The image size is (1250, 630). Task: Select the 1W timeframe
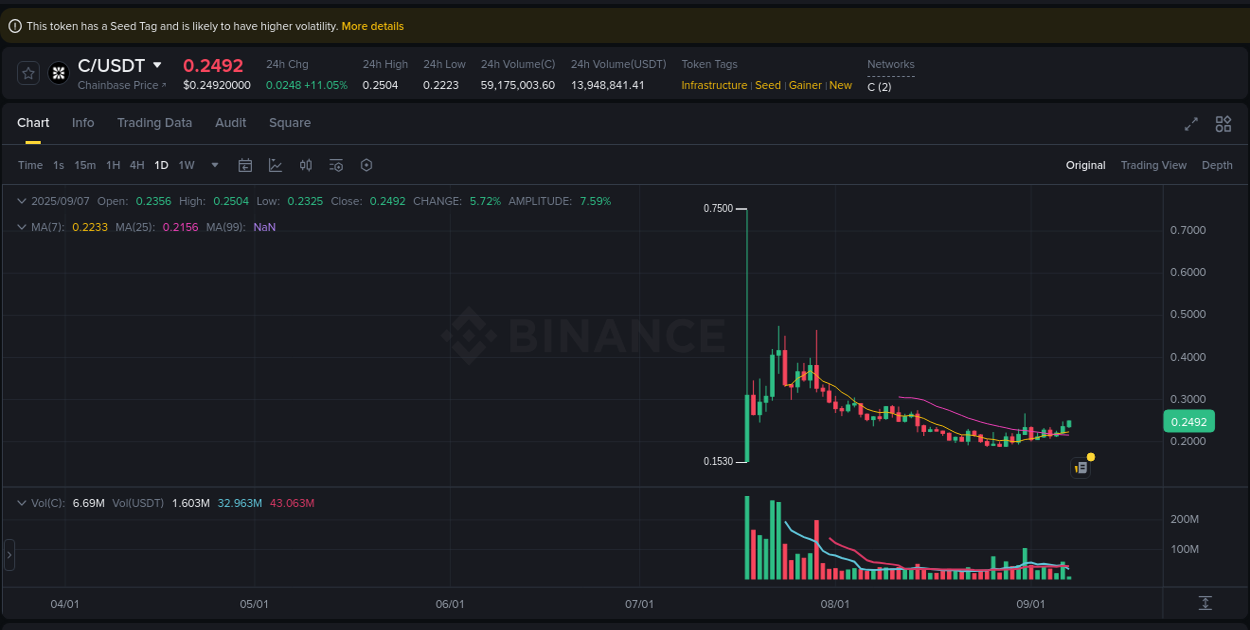pos(186,165)
